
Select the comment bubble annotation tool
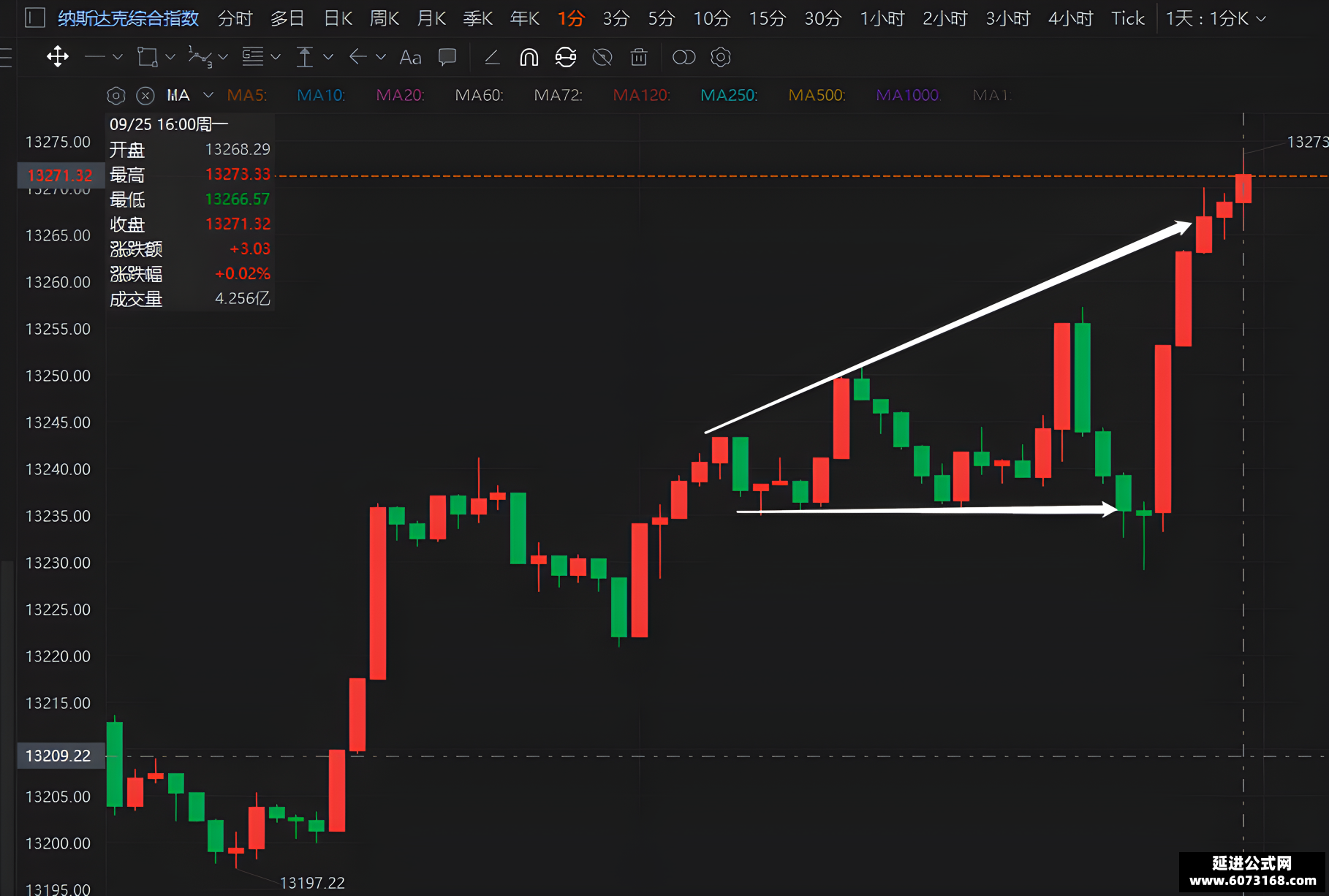pos(447,57)
